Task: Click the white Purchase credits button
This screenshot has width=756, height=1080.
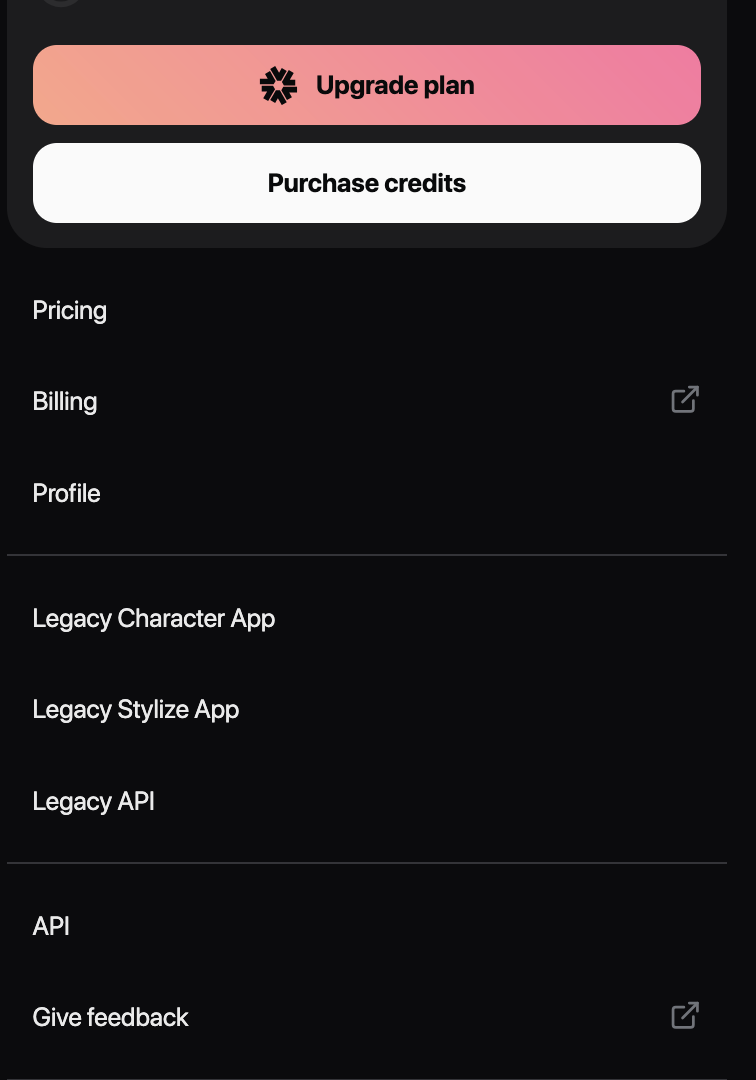Action: 367,183
